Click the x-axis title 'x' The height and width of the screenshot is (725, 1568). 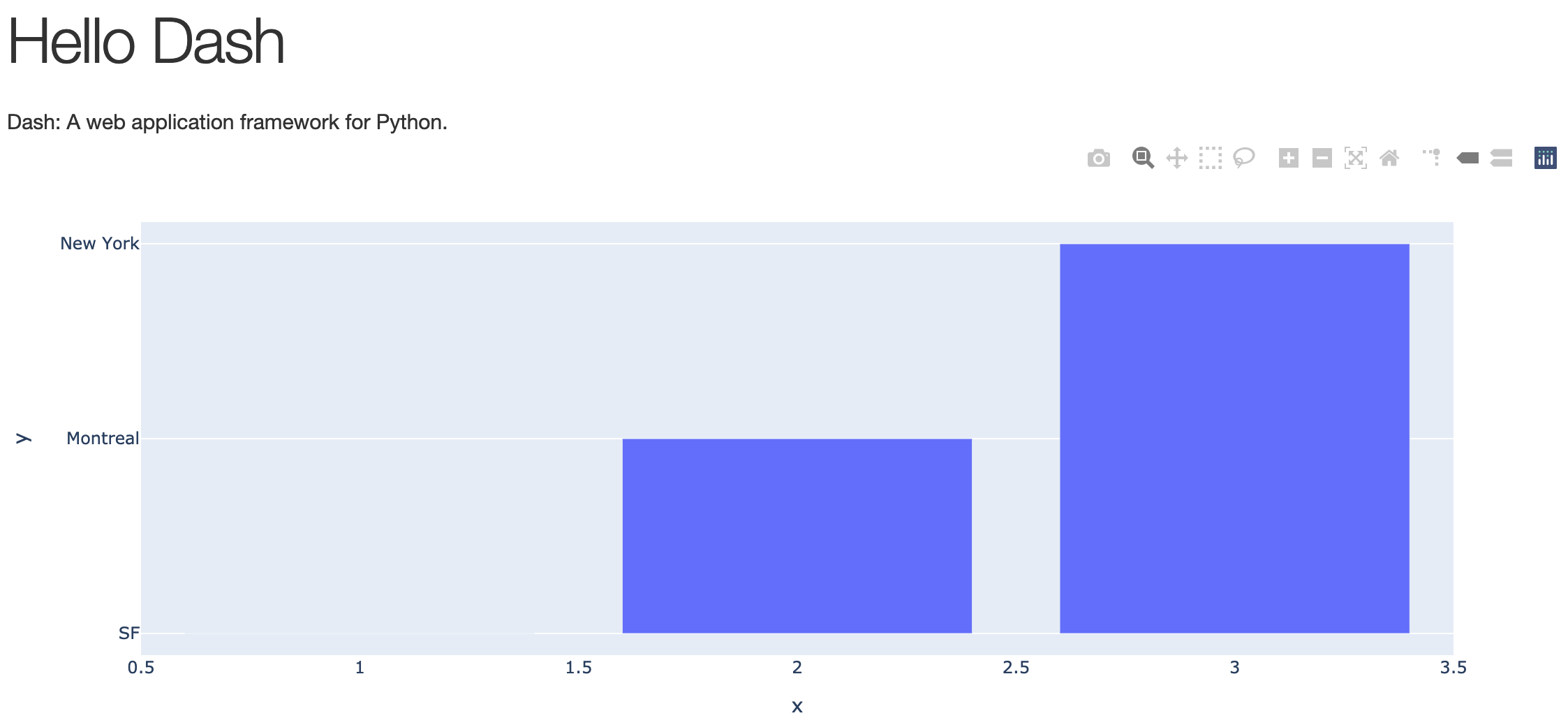coord(797,706)
